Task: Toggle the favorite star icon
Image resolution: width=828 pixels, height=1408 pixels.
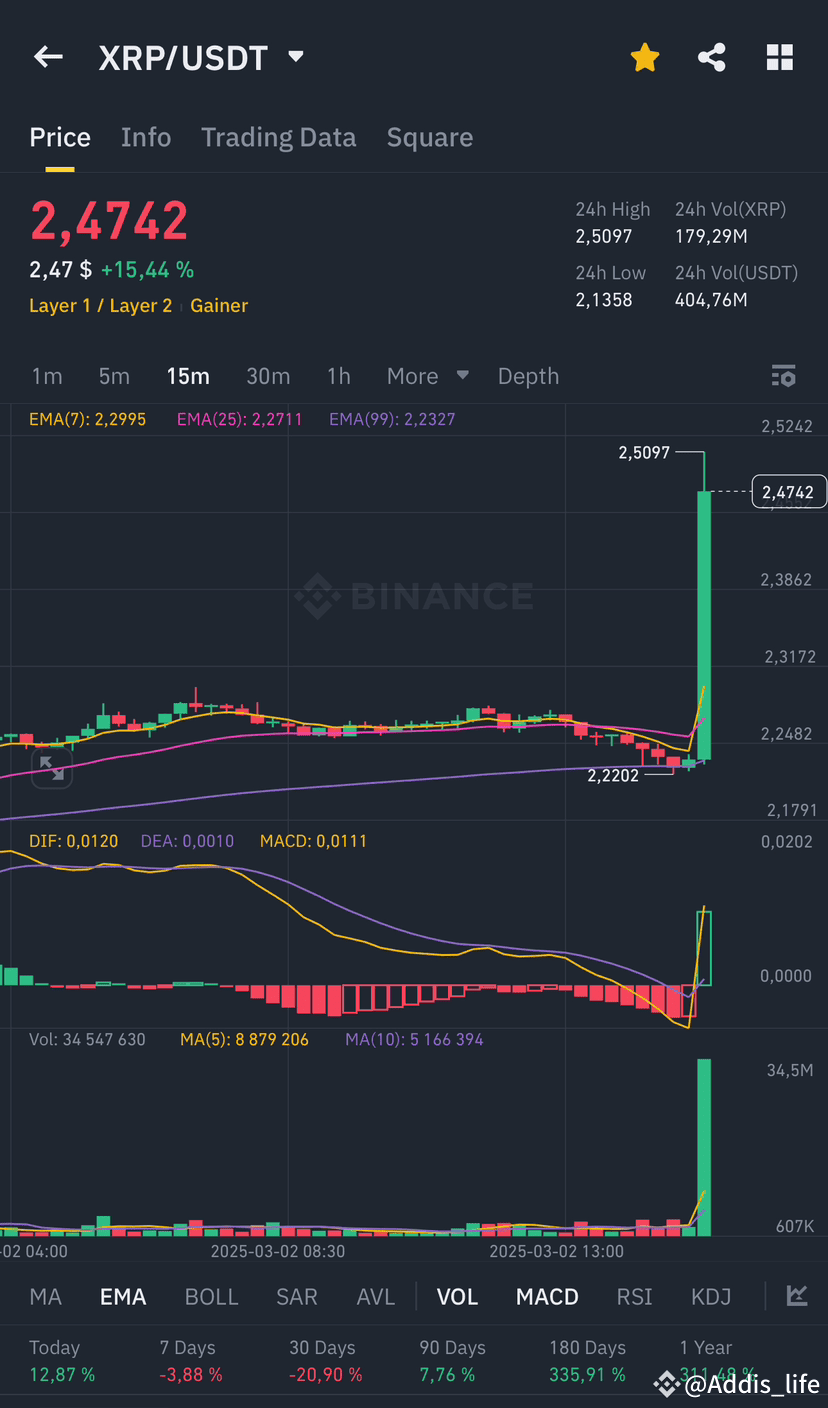Action: coord(645,58)
